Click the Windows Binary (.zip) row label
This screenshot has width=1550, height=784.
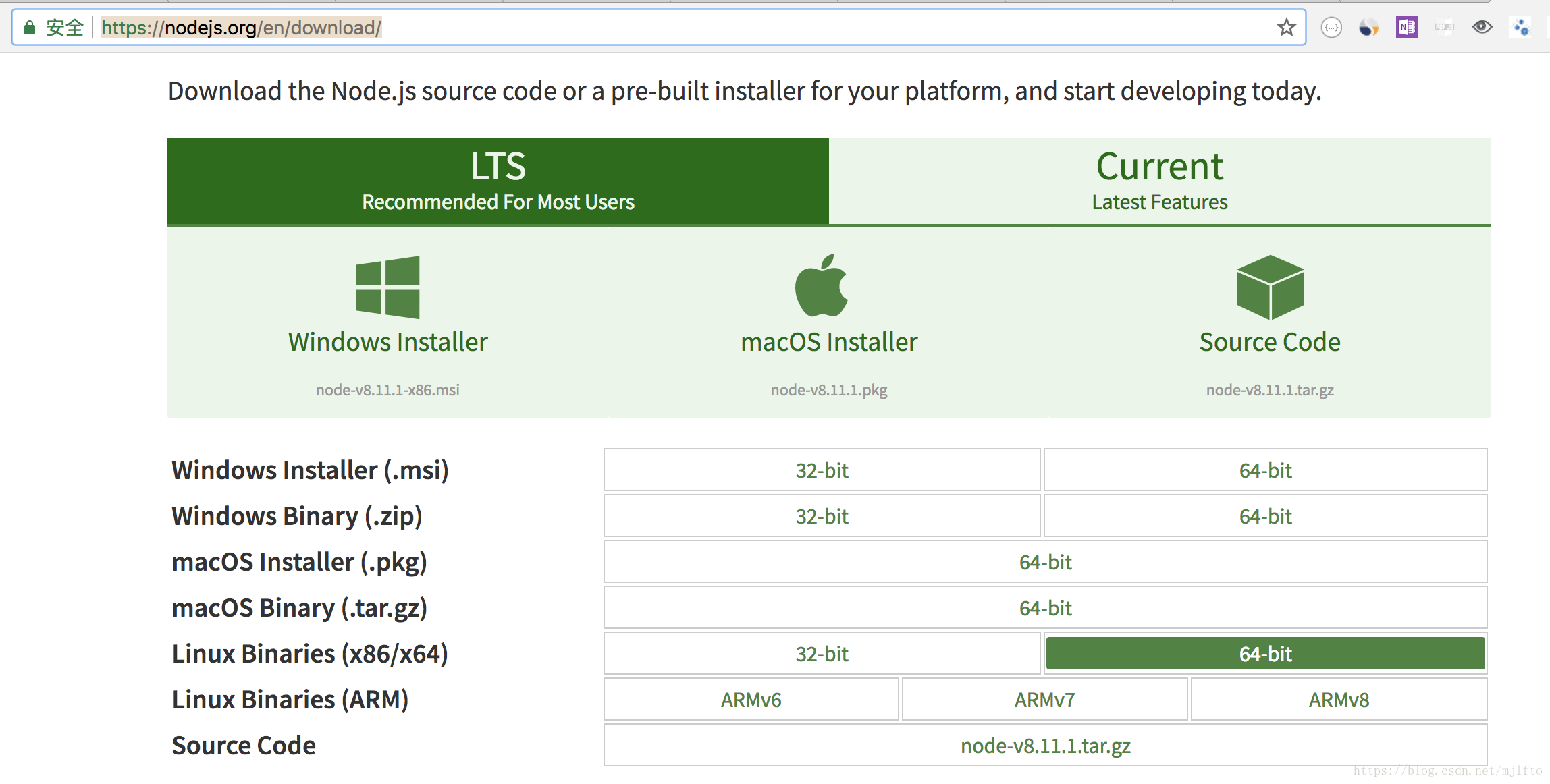297,516
